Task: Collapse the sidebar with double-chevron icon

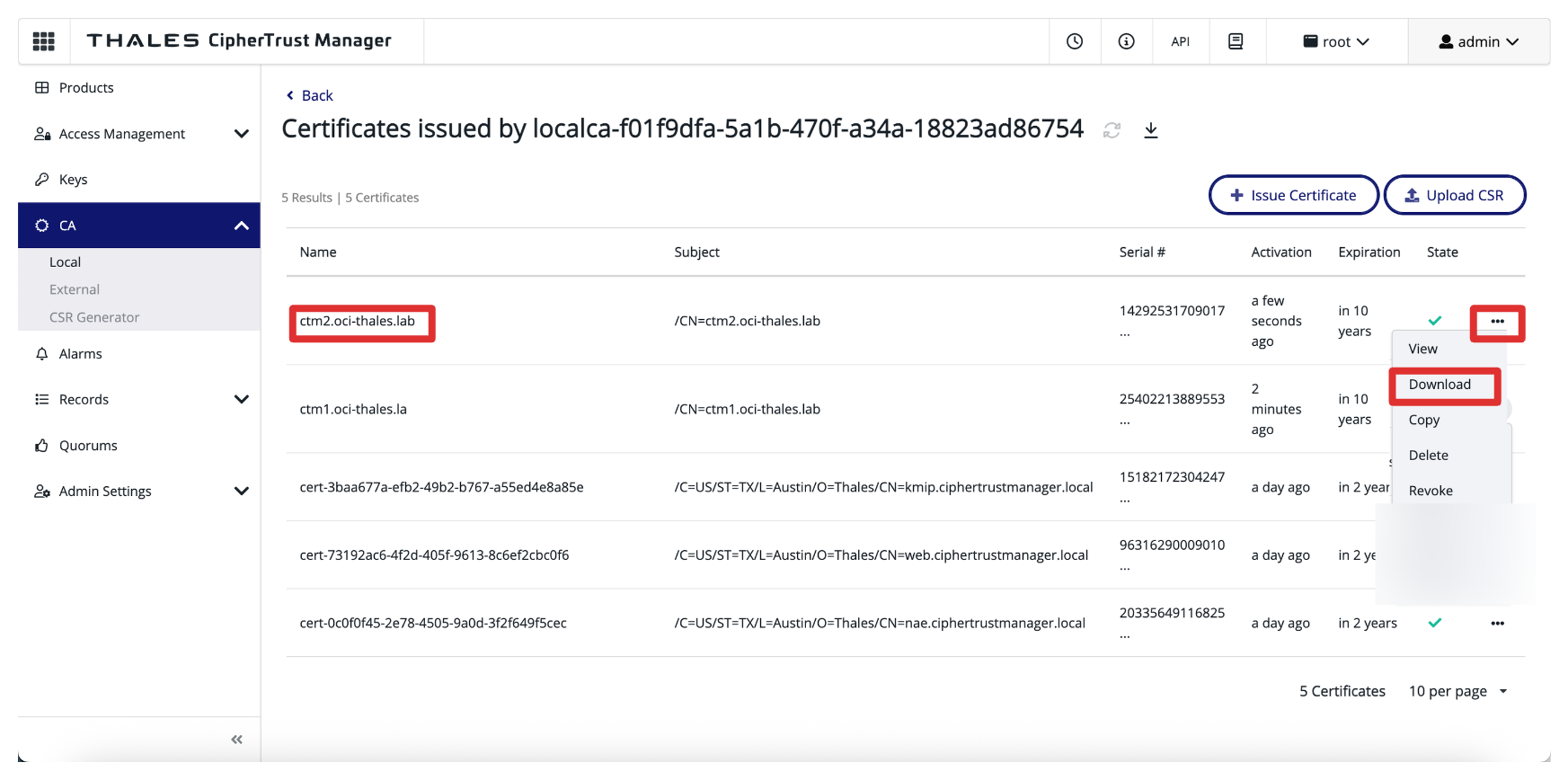Action: (x=236, y=740)
